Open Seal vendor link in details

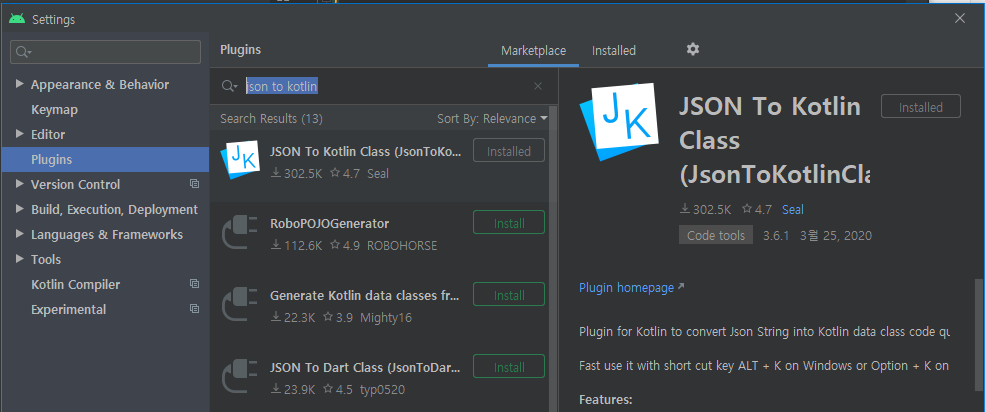(793, 210)
